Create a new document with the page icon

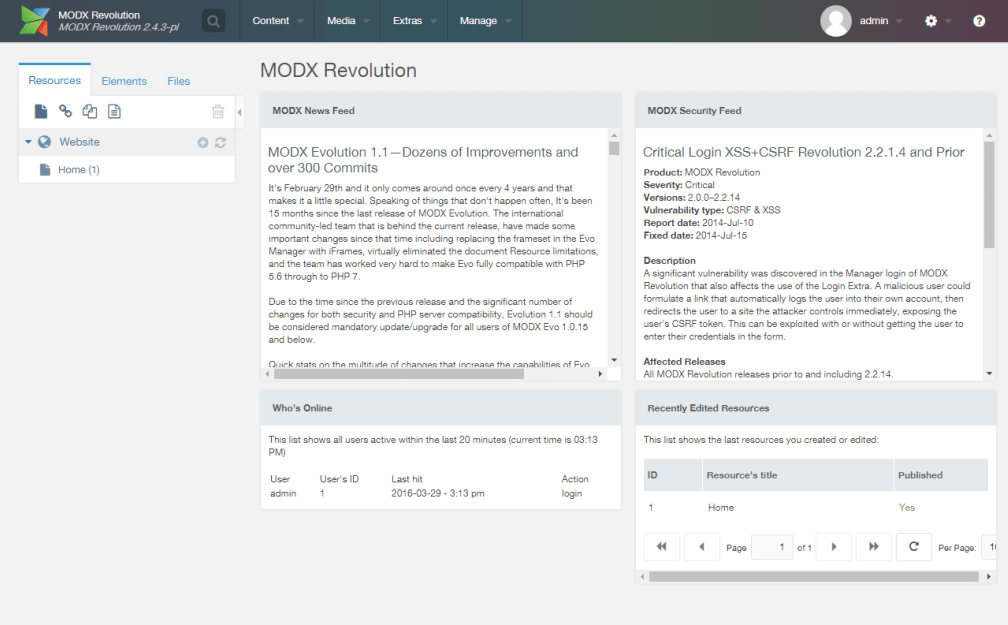click(40, 111)
